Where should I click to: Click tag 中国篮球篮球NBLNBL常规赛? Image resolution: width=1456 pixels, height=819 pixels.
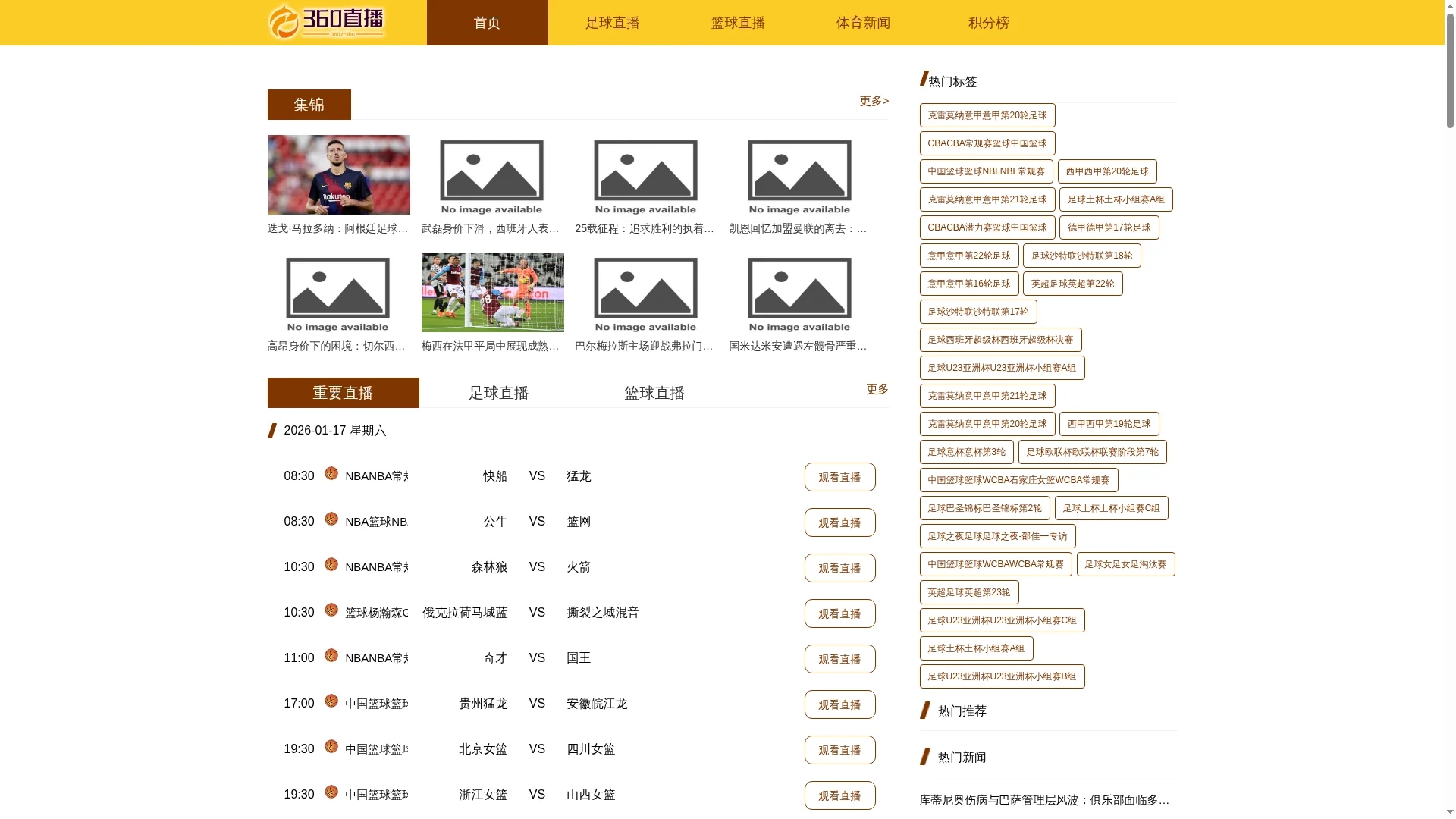(986, 171)
